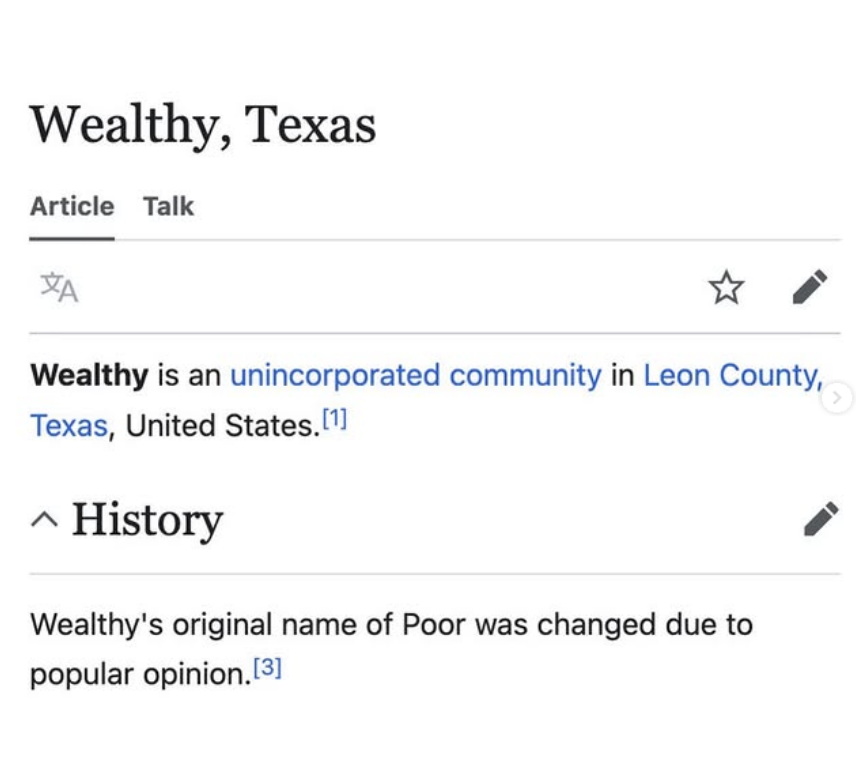This screenshot has width=857, height=771.
Task: View available translations via the 文A icon
Action: [x=58, y=287]
